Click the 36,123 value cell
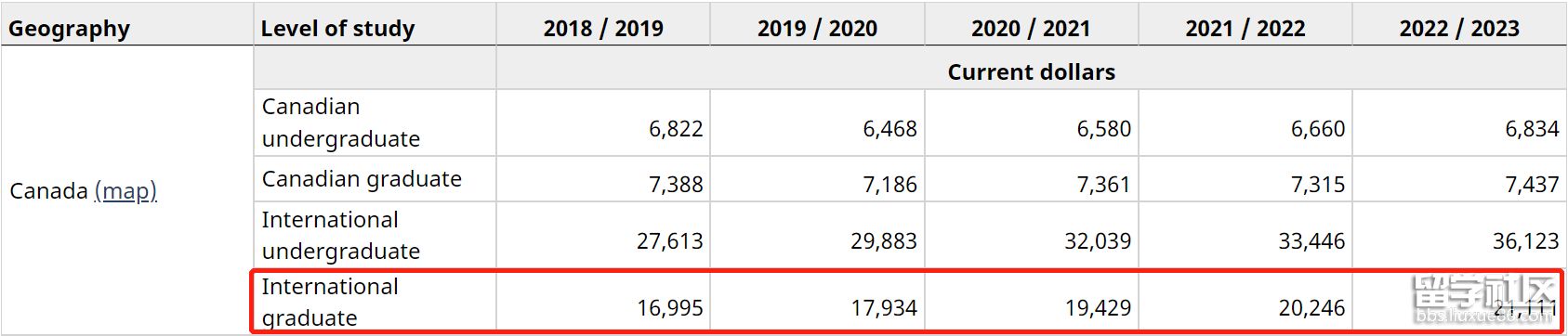This screenshot has height=336, width=1568. click(x=1459, y=236)
